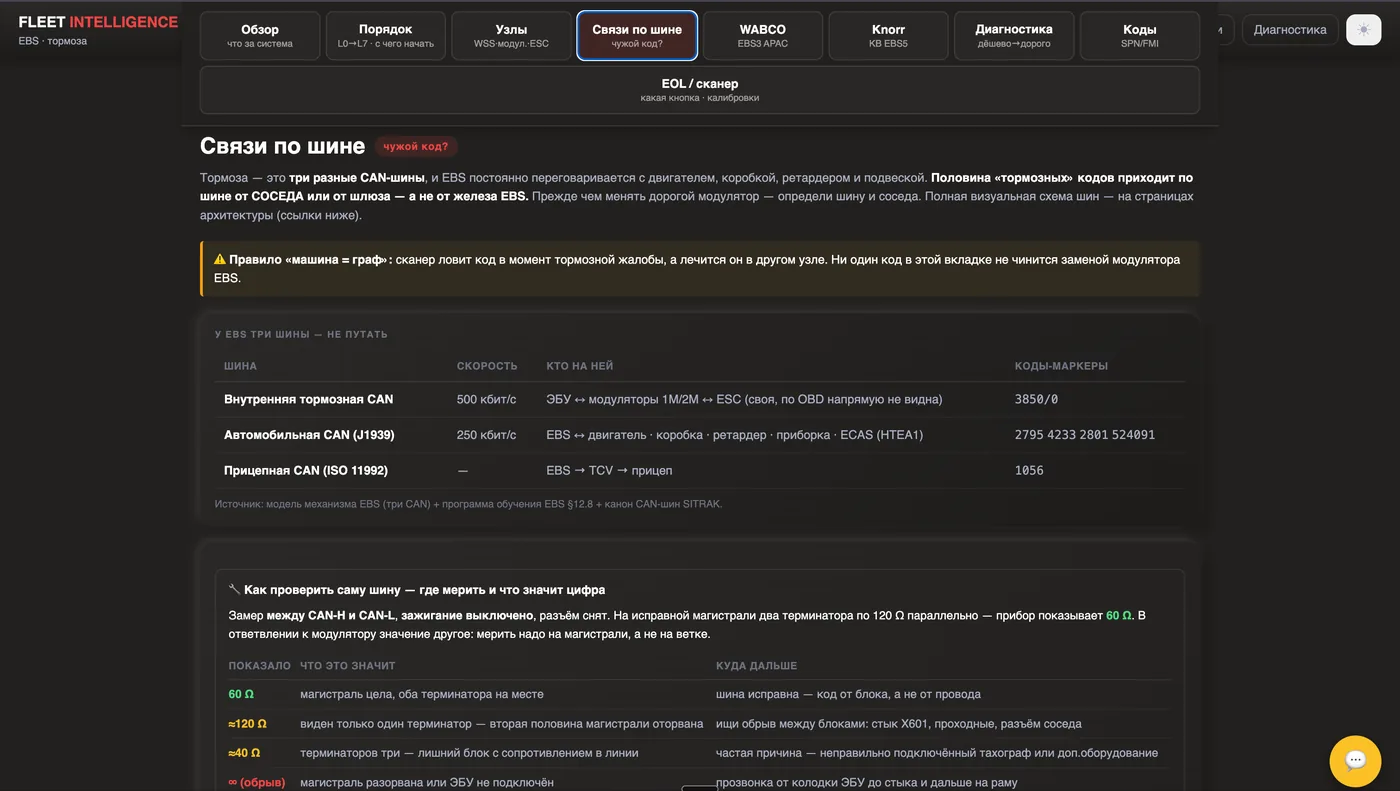Screen dimensions: 1400x791
Task: Click the 'Как проверить саму шину' heading
Action: pos(424,590)
